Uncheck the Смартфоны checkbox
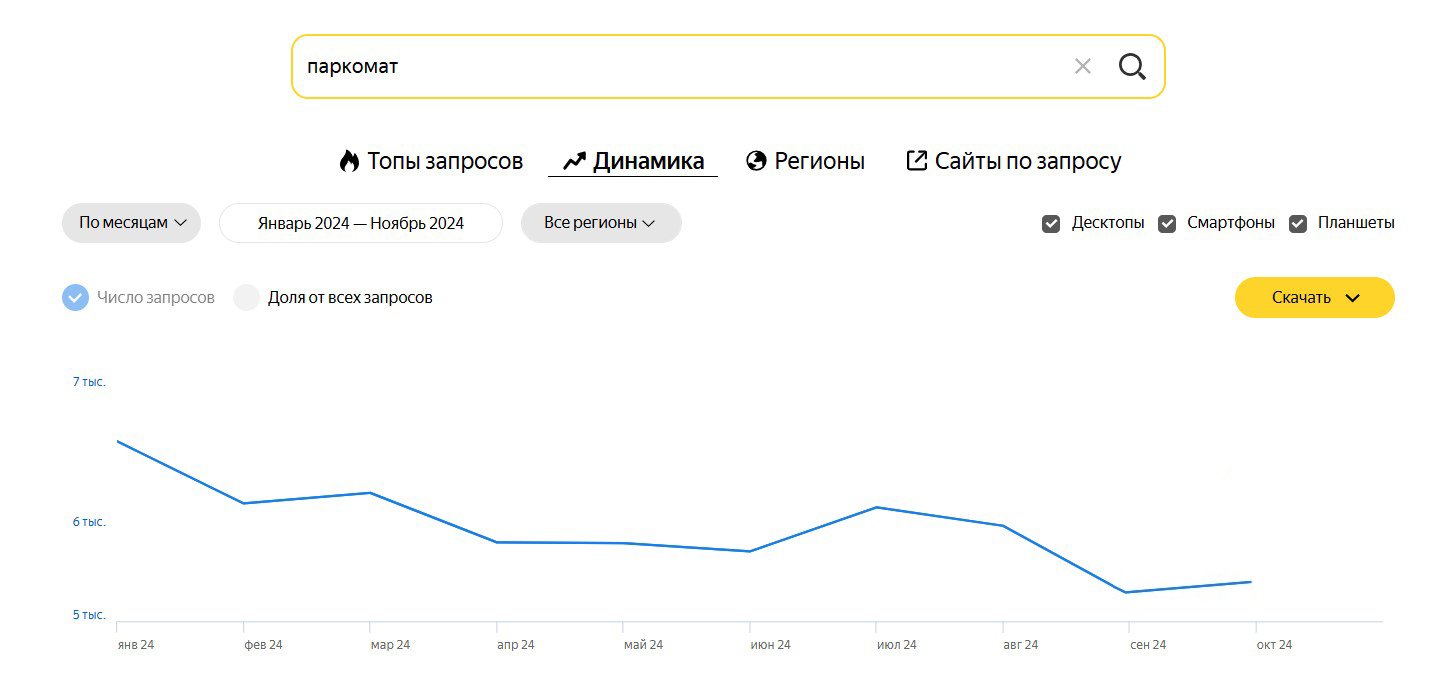Screen dimensions: 1455x681 (x=1167, y=224)
